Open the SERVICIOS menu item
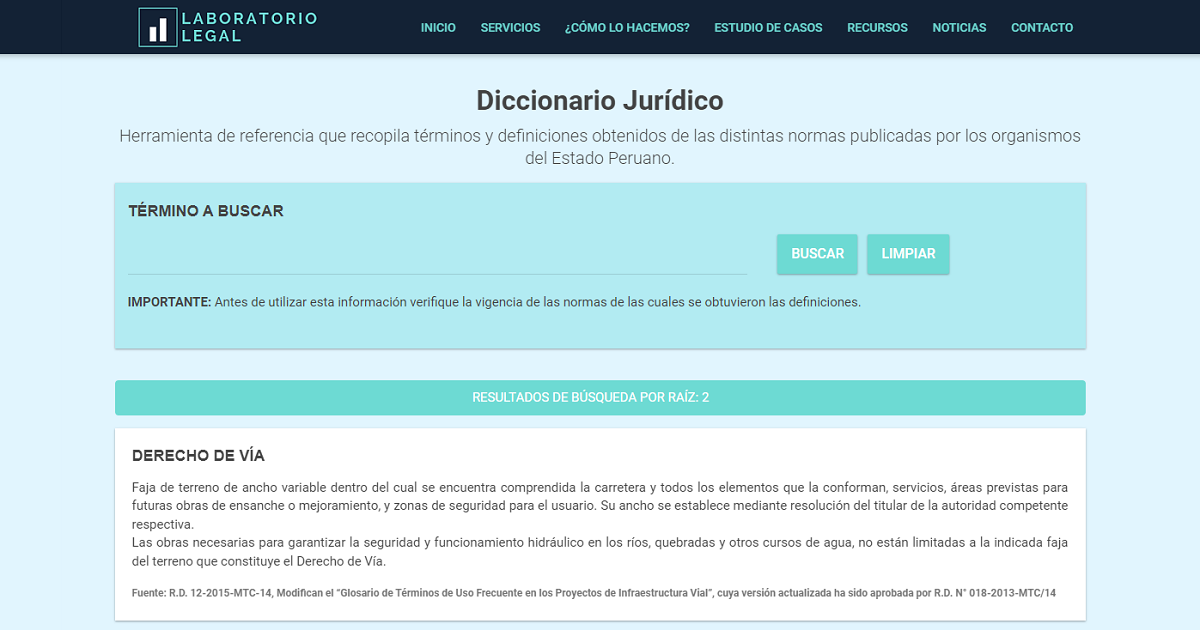 (x=510, y=28)
